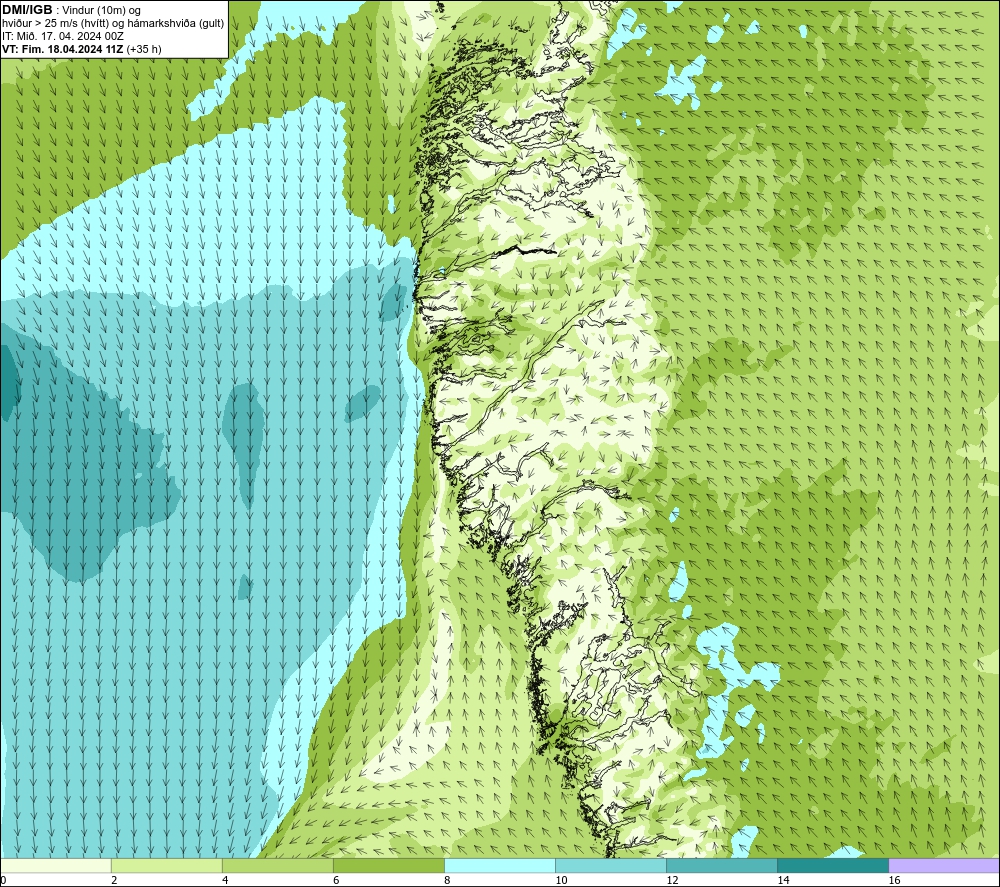The width and height of the screenshot is (1000, 887).
Task: Click the legend label '8'
Action: [447, 880]
